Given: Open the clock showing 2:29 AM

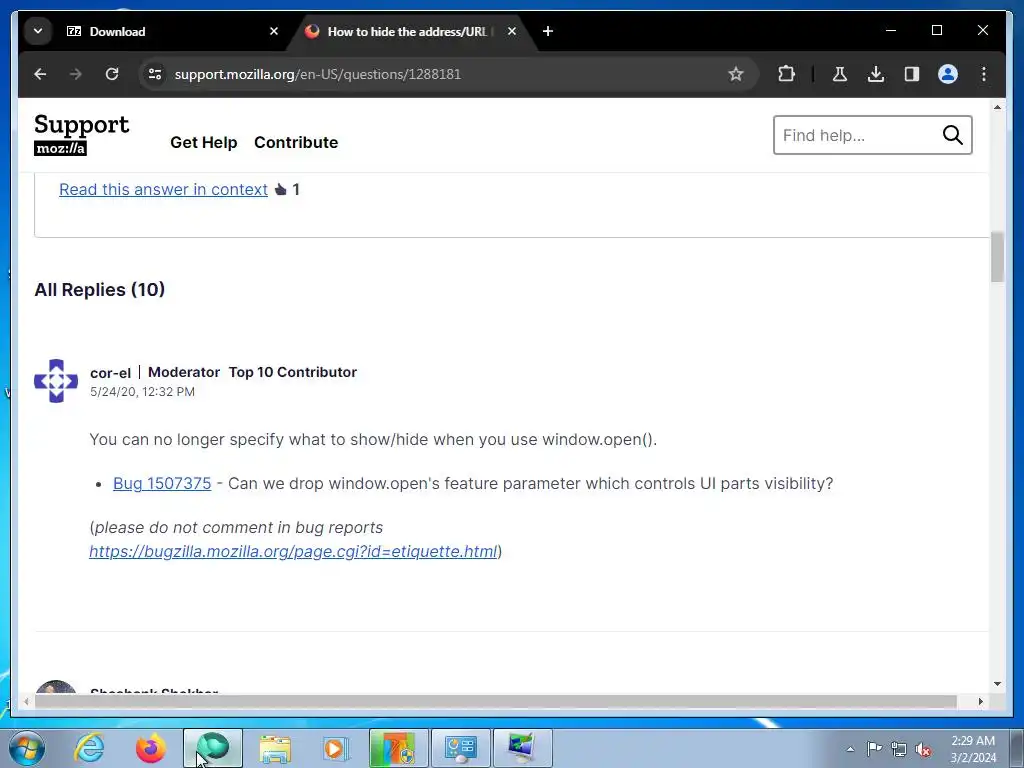Looking at the screenshot, I should 973,749.
